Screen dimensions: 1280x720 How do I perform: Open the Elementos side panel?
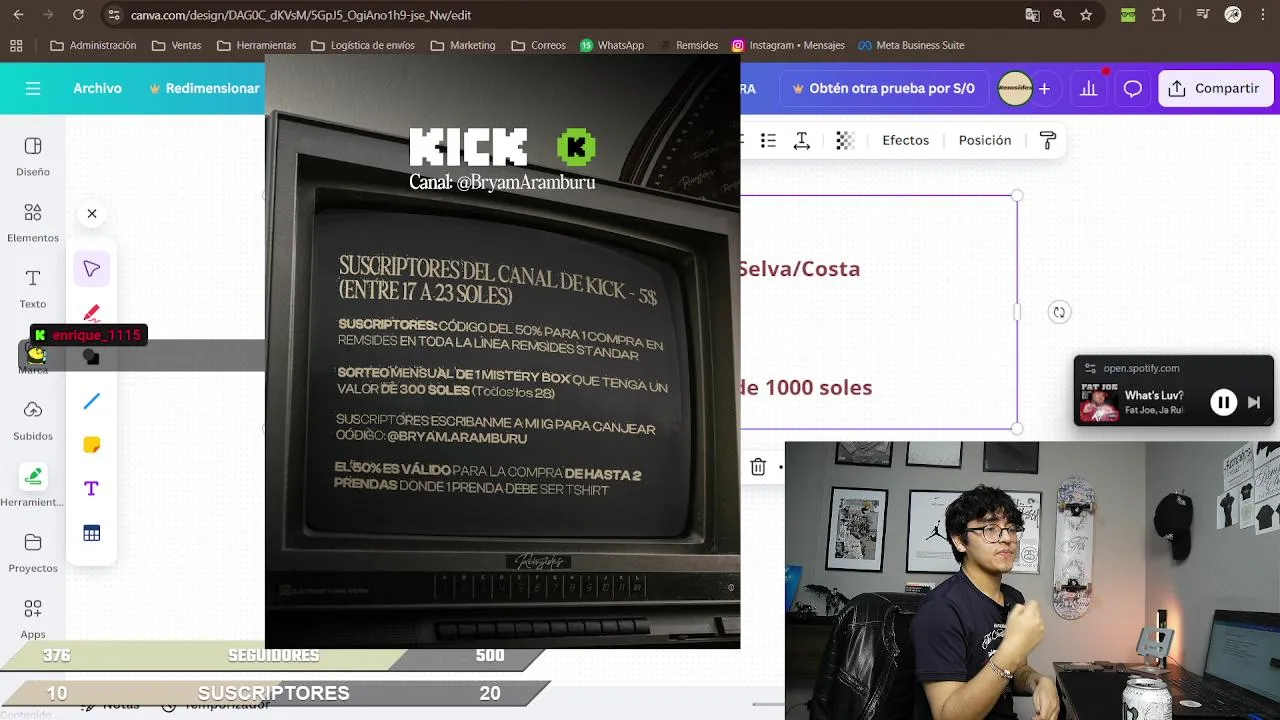[x=33, y=223]
